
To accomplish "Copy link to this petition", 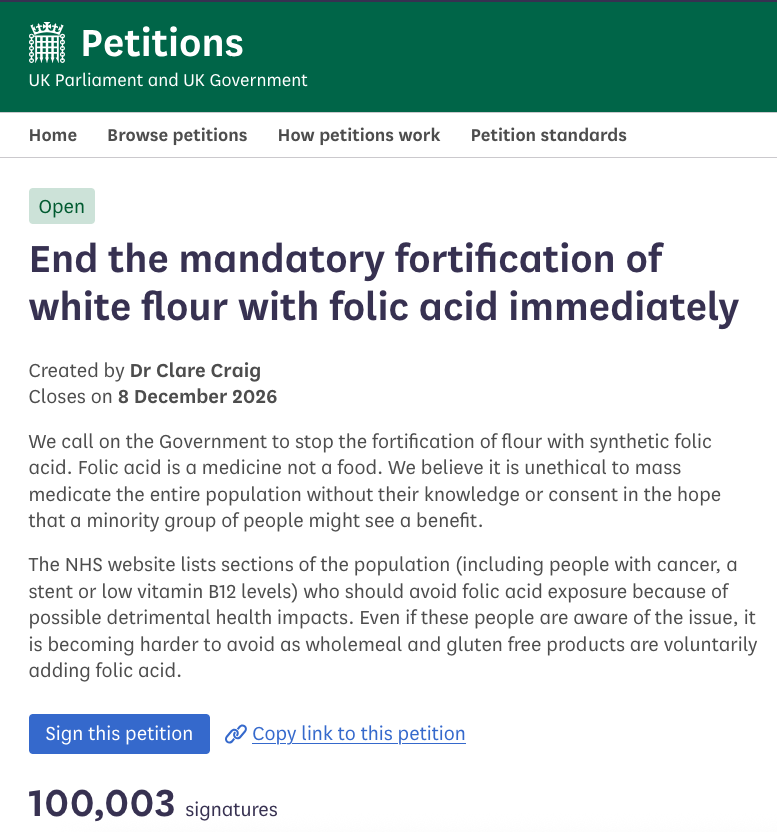I will coord(359,734).
